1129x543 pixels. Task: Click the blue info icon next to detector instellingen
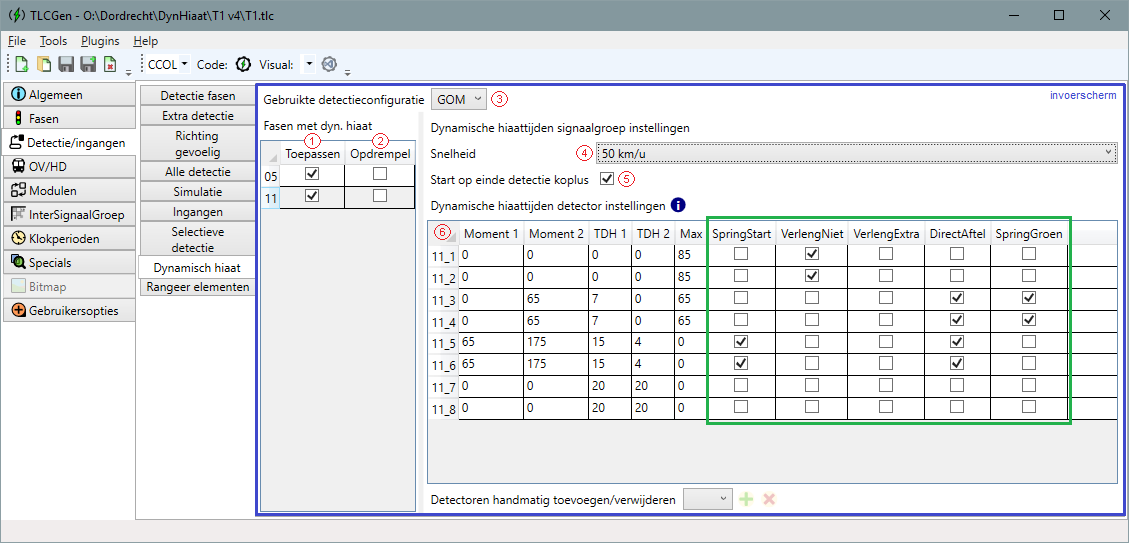point(677,205)
